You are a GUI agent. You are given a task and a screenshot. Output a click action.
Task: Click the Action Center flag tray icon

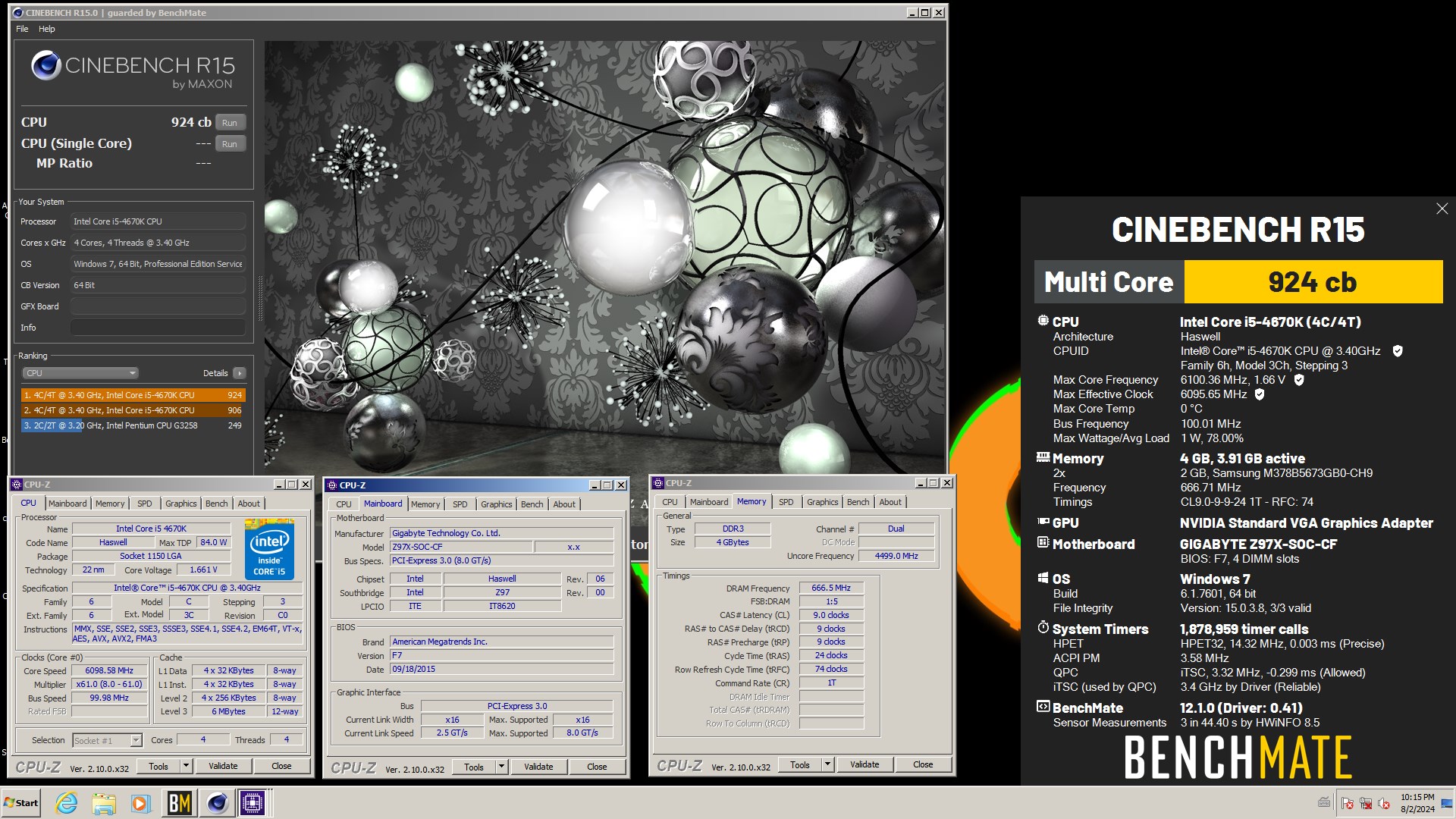click(1348, 803)
